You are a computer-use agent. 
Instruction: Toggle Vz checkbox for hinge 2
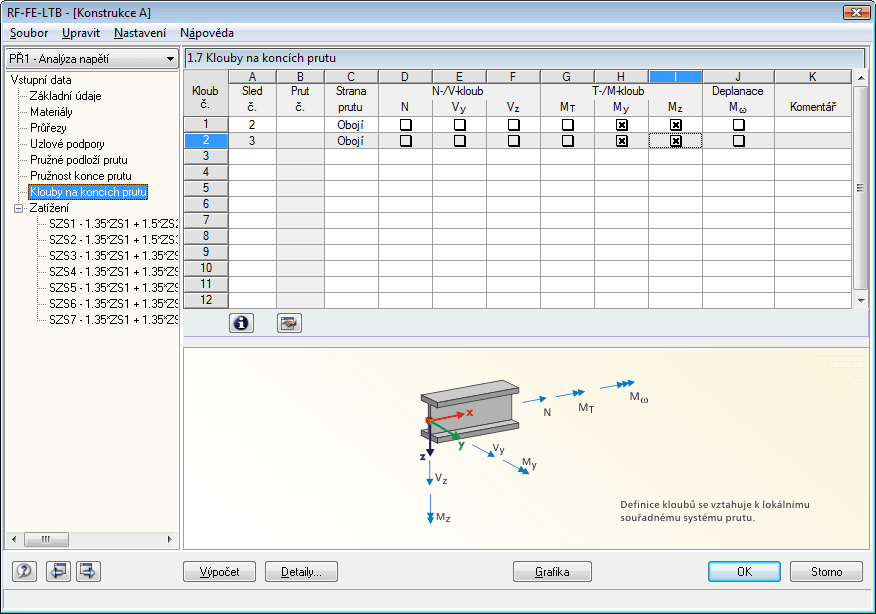(x=513, y=141)
